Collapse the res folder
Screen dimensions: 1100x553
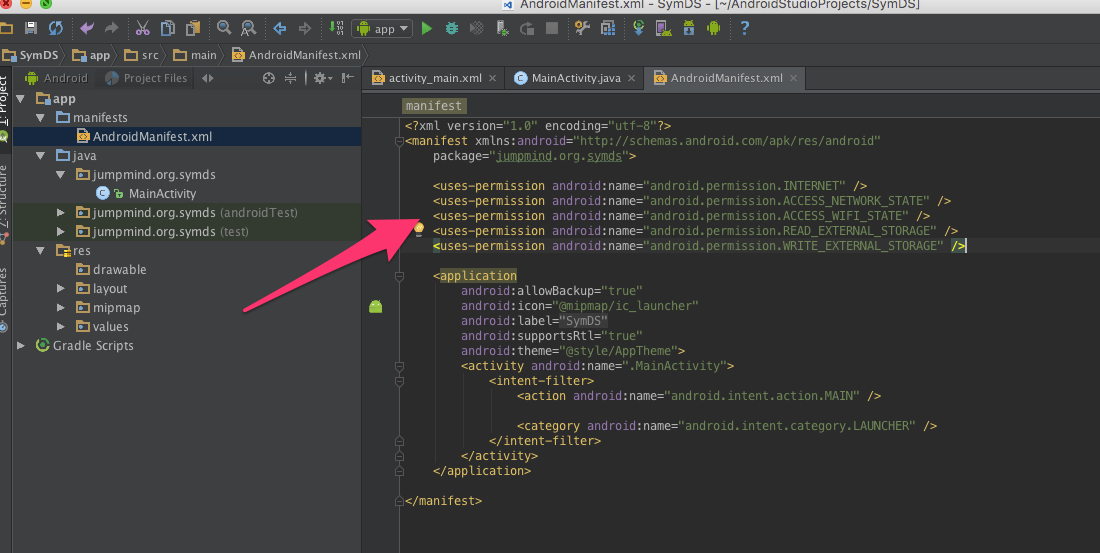pos(41,251)
